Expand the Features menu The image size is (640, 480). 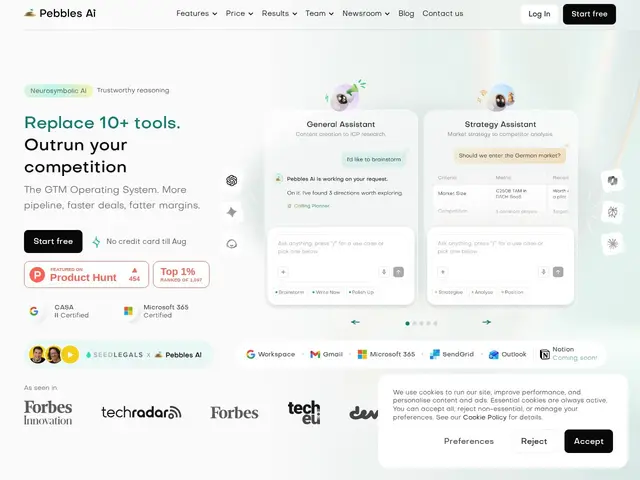click(x=196, y=13)
